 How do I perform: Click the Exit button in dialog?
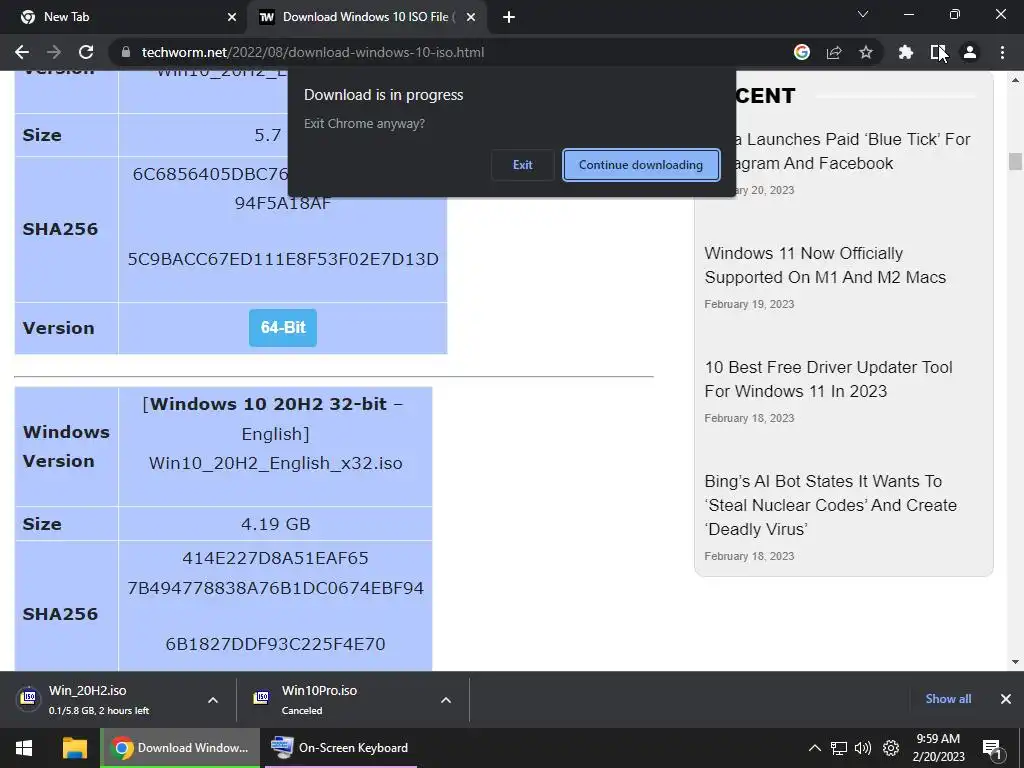[522, 165]
